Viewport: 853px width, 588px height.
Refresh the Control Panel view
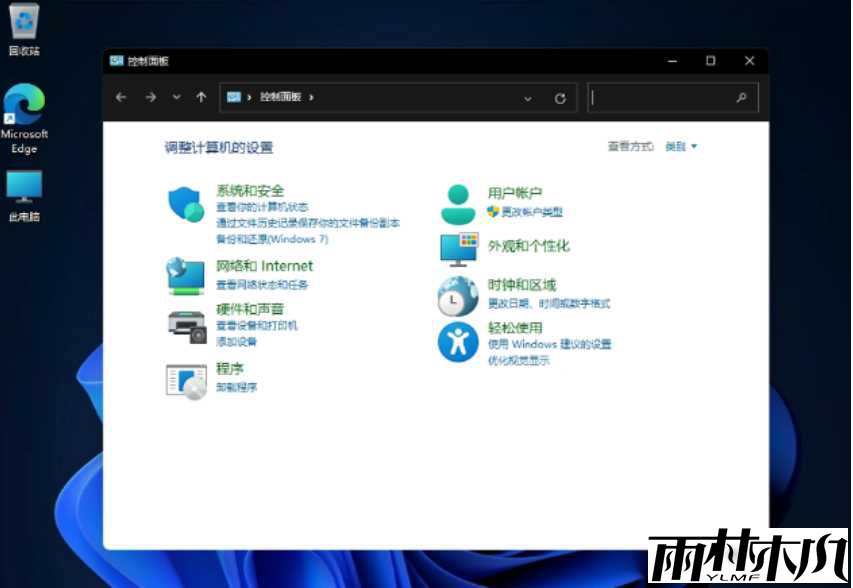pyautogui.click(x=560, y=97)
